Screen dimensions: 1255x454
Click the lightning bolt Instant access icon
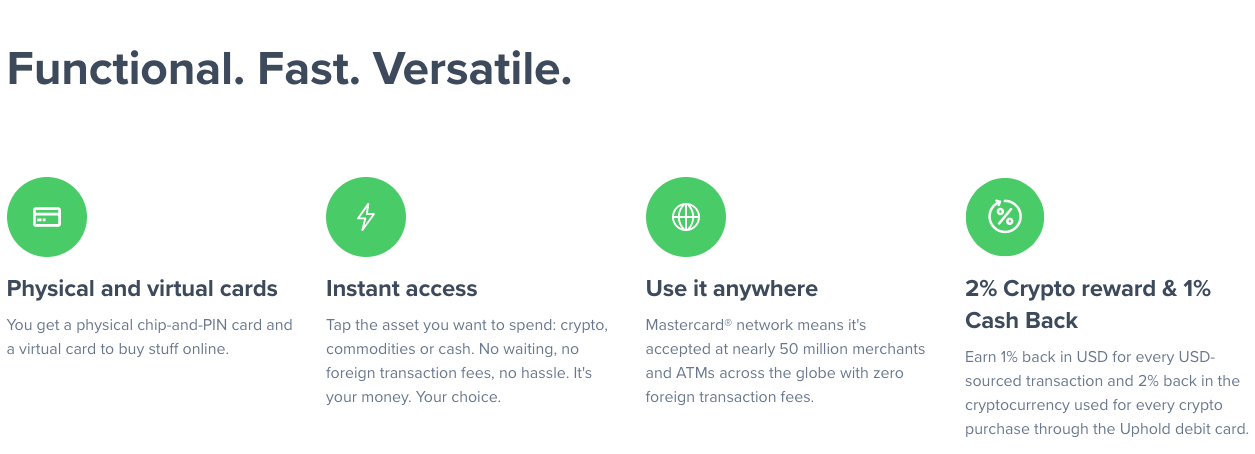(366, 217)
